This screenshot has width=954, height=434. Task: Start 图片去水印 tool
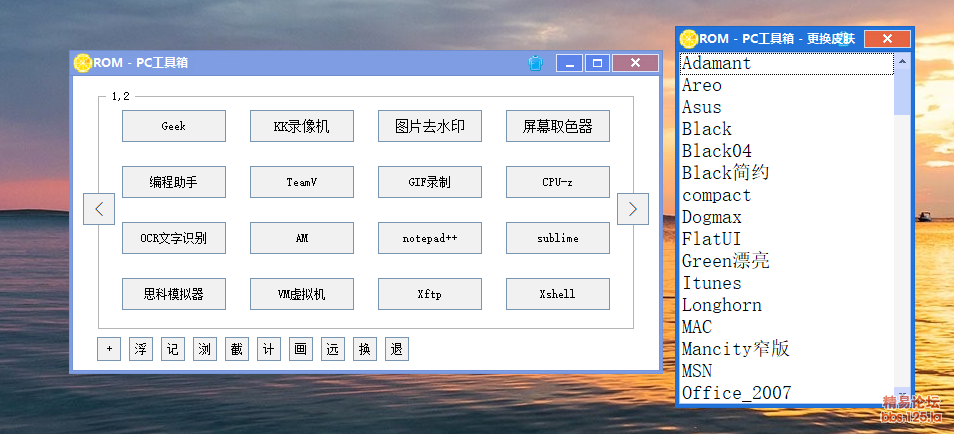tap(430, 126)
